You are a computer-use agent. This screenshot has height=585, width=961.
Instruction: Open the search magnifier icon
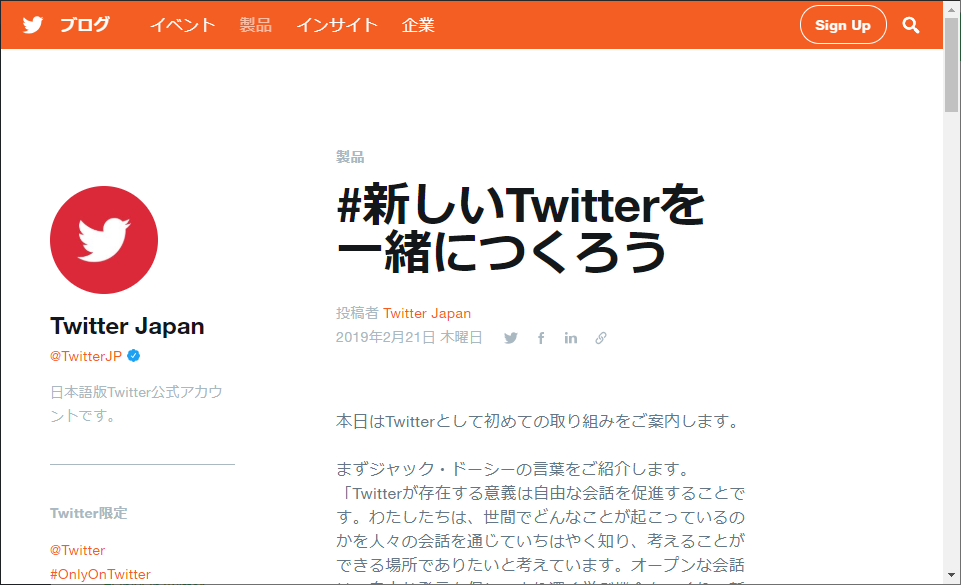tap(910, 25)
